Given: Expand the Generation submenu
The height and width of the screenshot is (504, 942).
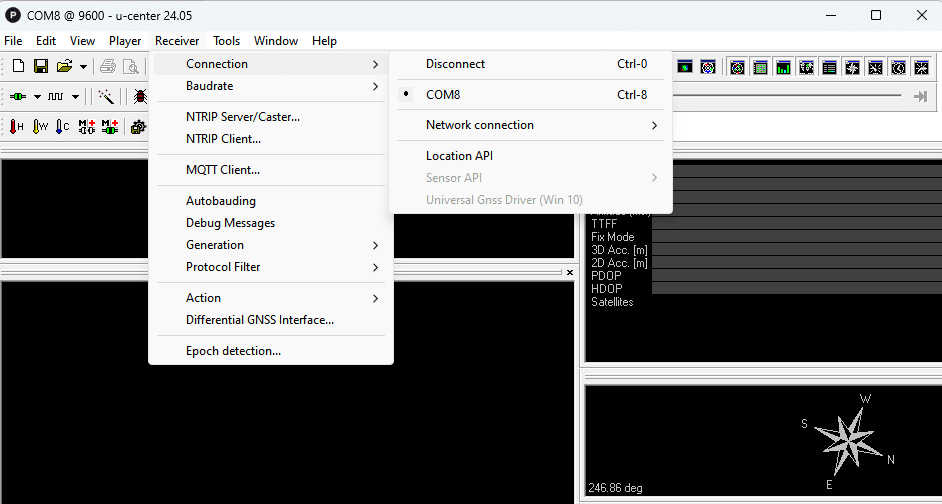Looking at the screenshot, I should point(270,245).
